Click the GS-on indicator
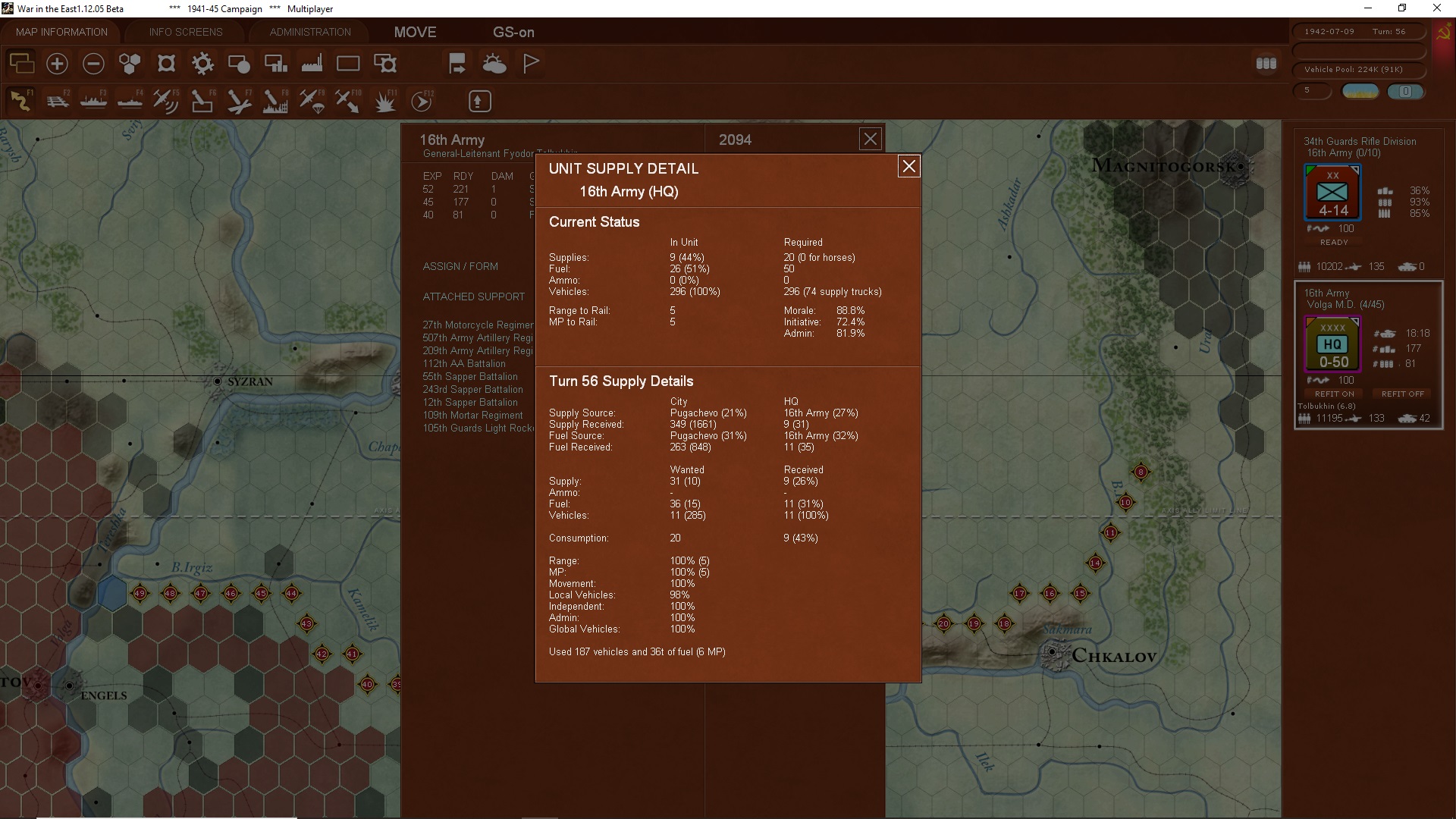 pos(513,32)
